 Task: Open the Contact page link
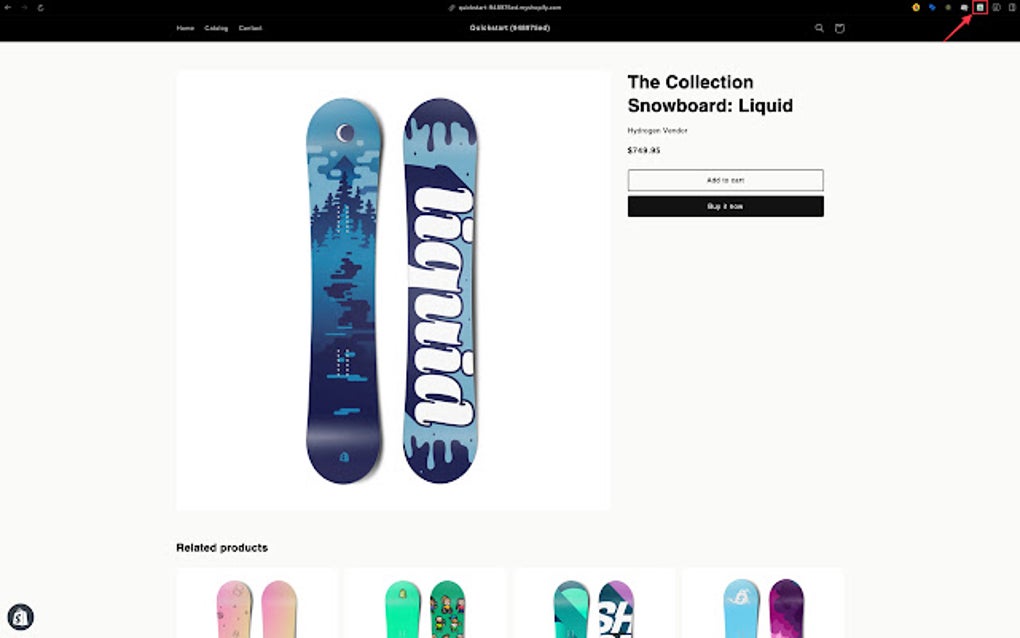(250, 28)
